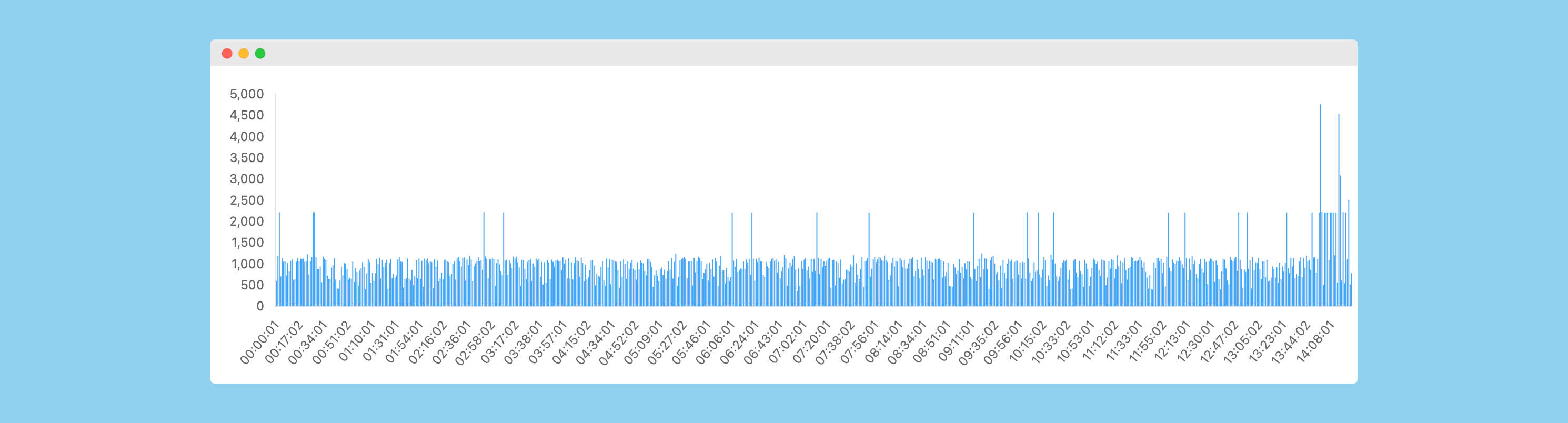Click the 11:12:02 time label
The width and height of the screenshot is (1568, 423).
point(1100,341)
